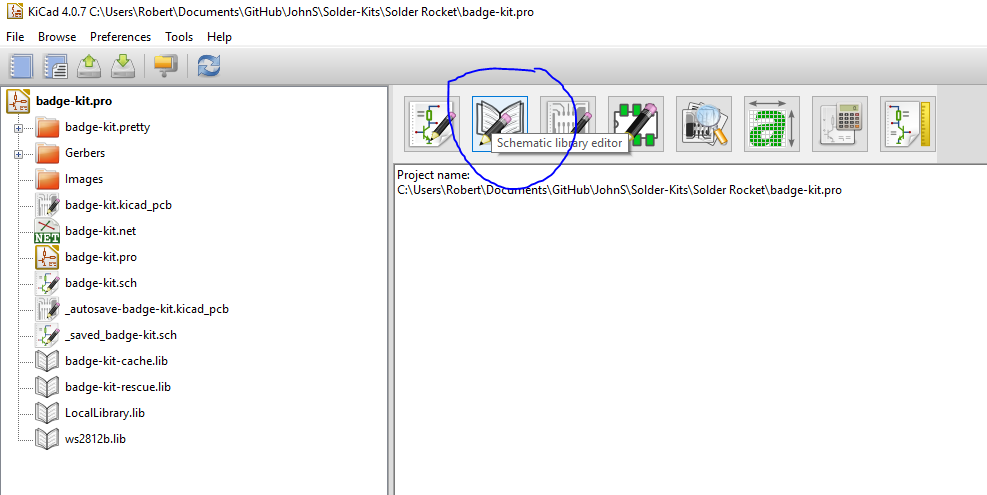This screenshot has width=987, height=495.
Task: Click the project path text in messages
Action: 619,190
